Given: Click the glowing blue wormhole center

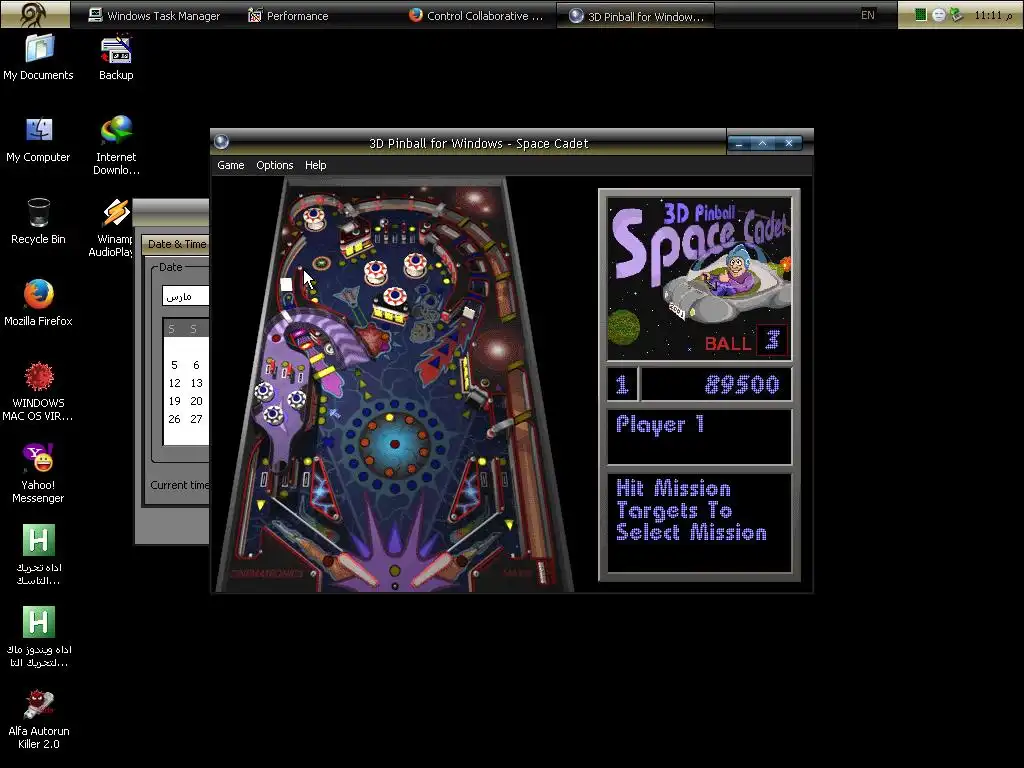Looking at the screenshot, I should tap(394, 444).
